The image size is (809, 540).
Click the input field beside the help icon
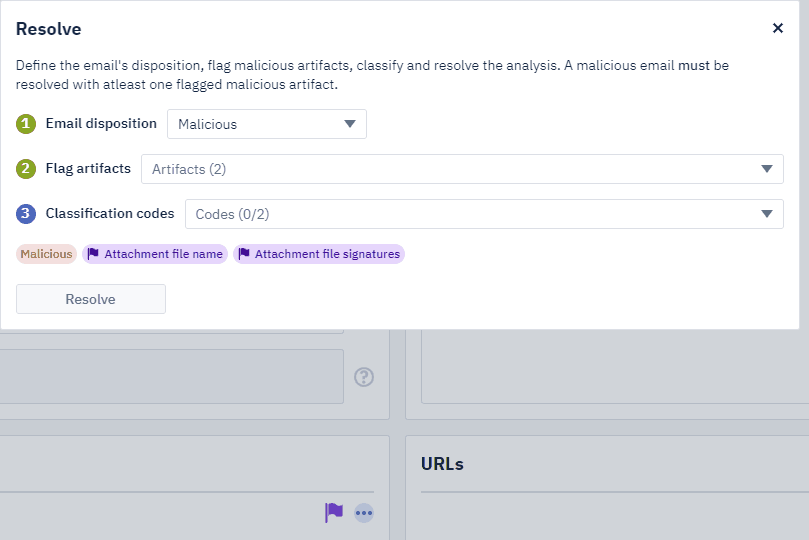coord(172,376)
